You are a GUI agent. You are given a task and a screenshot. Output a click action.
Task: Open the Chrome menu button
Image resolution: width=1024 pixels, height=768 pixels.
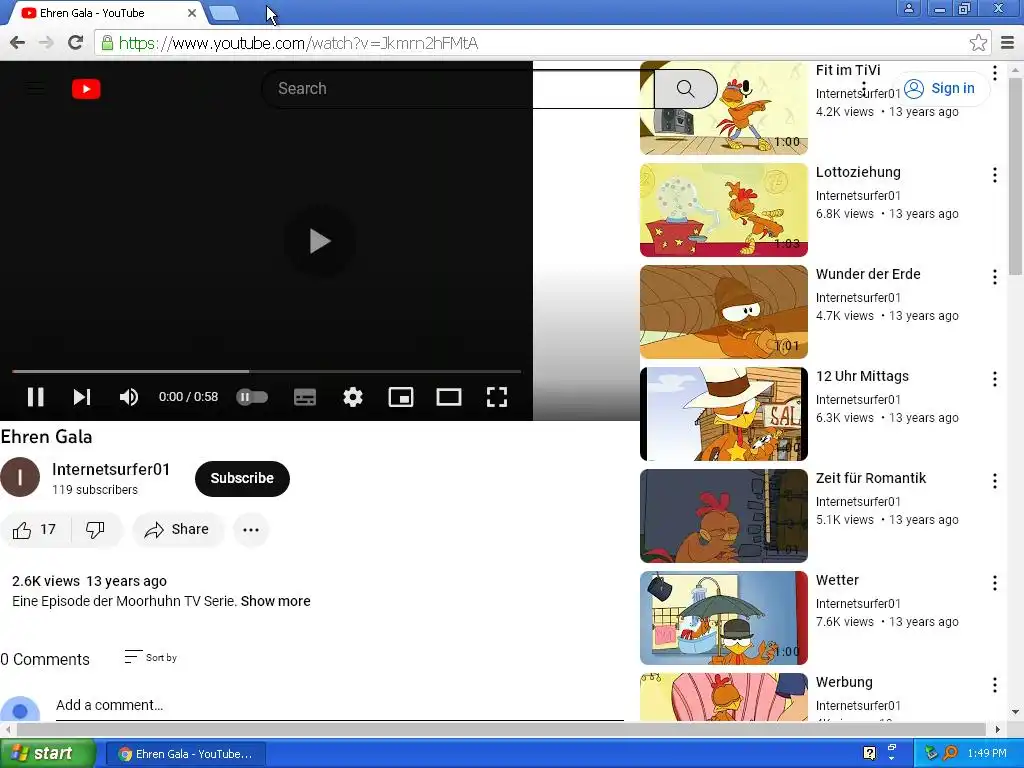[x=1008, y=43]
